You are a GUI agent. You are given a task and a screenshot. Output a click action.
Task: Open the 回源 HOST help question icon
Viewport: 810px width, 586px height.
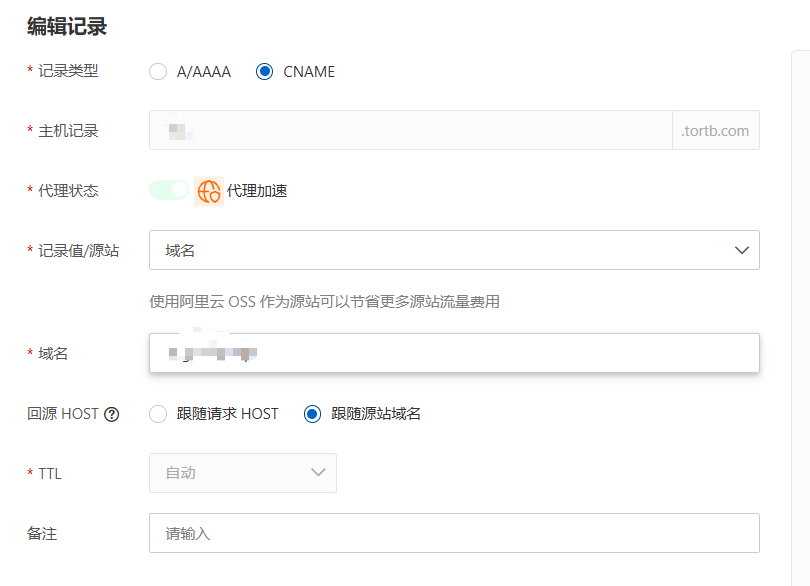112,414
